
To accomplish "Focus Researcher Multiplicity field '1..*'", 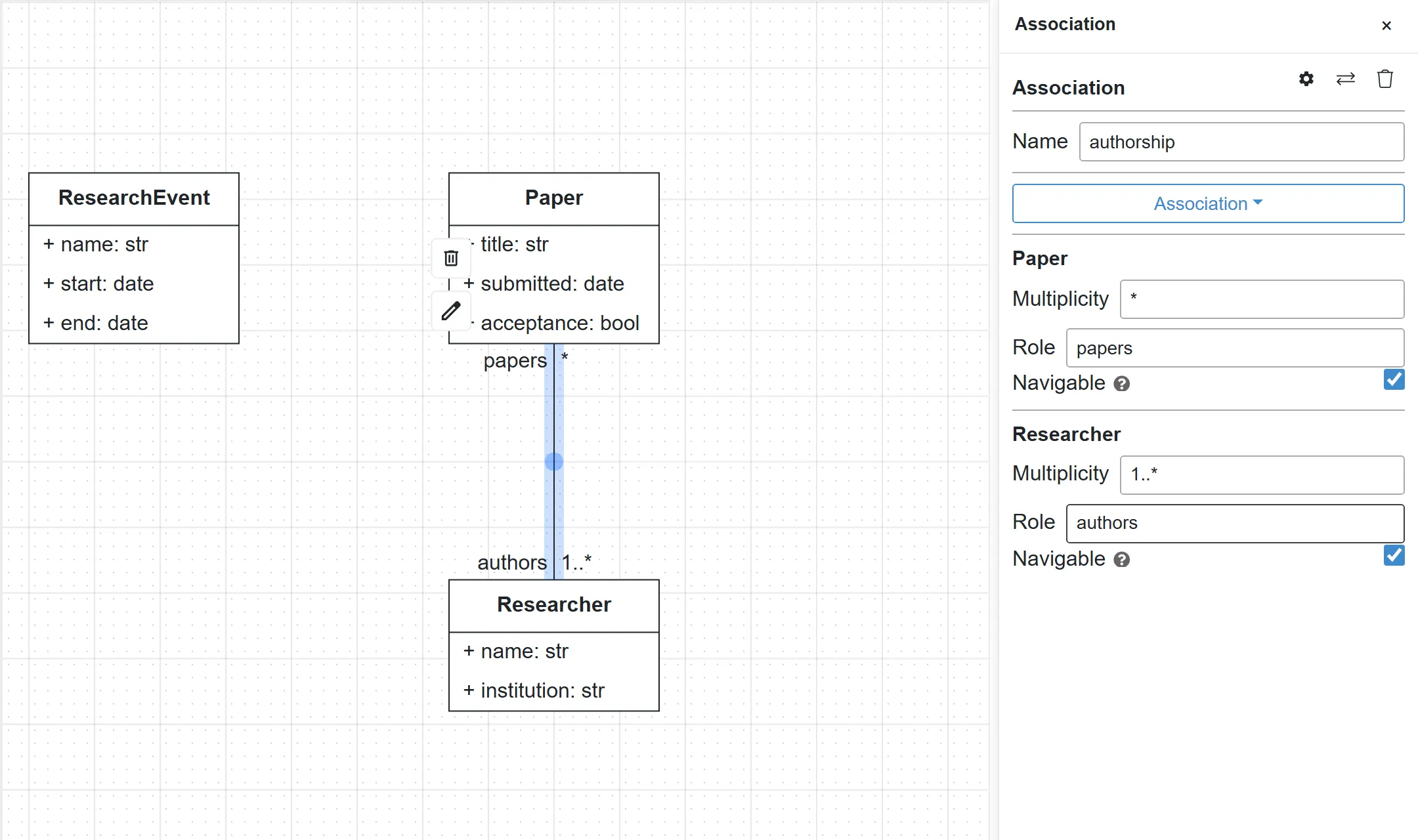I will [1262, 475].
